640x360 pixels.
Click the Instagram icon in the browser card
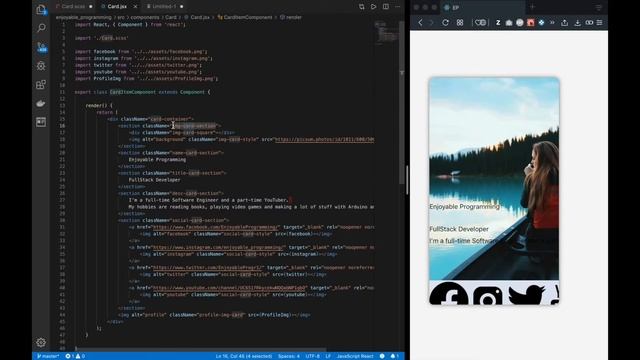pos(487,295)
